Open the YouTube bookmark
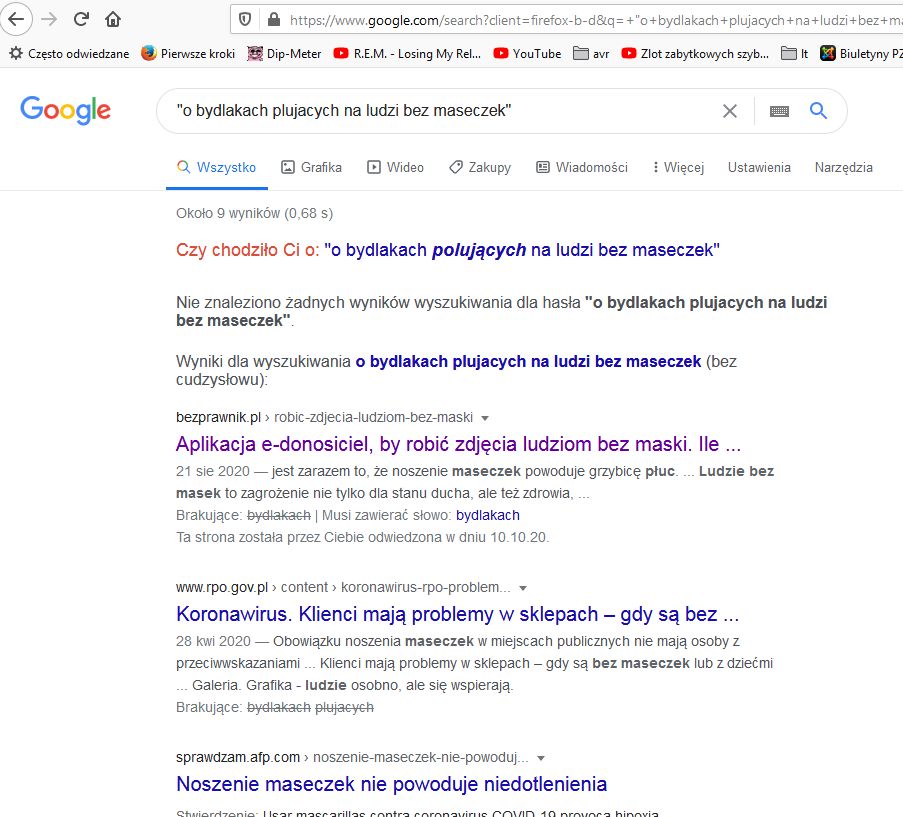This screenshot has height=817, width=903. [528, 54]
